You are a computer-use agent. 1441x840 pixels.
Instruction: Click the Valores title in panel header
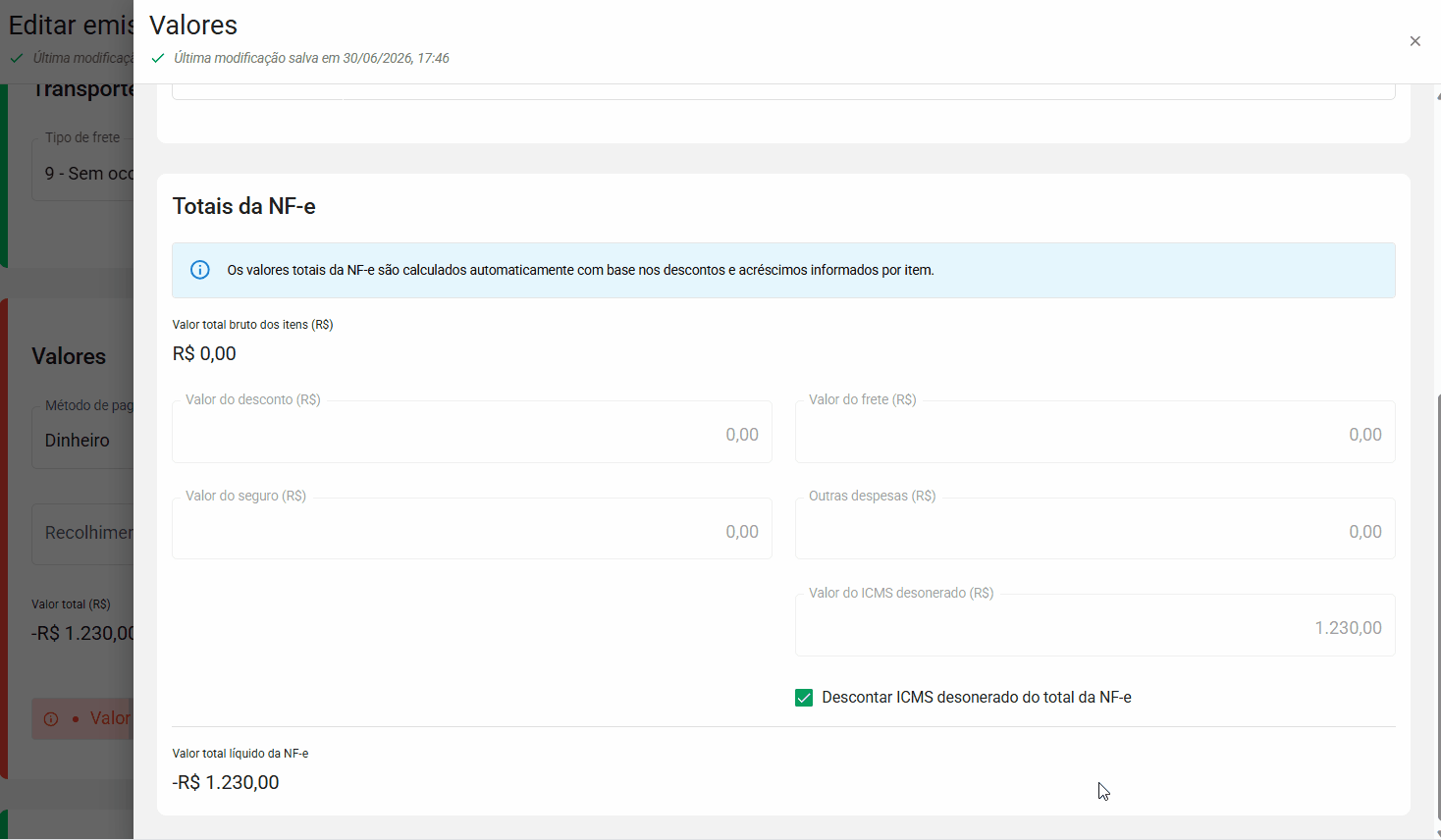point(193,26)
